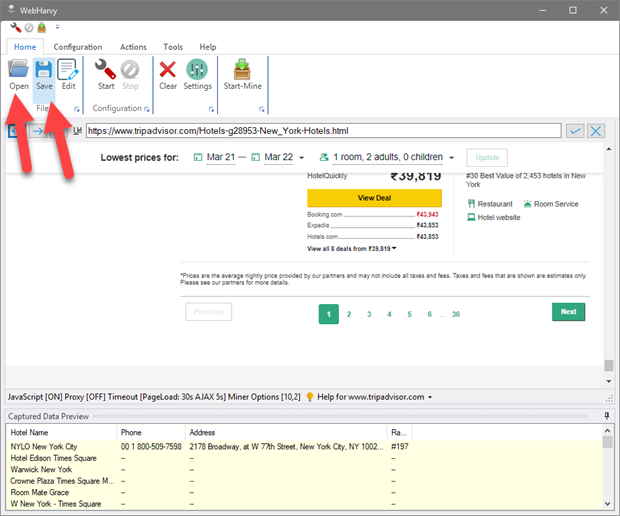
Task: Click the blue X button beside URL bar
Action: 597,131
